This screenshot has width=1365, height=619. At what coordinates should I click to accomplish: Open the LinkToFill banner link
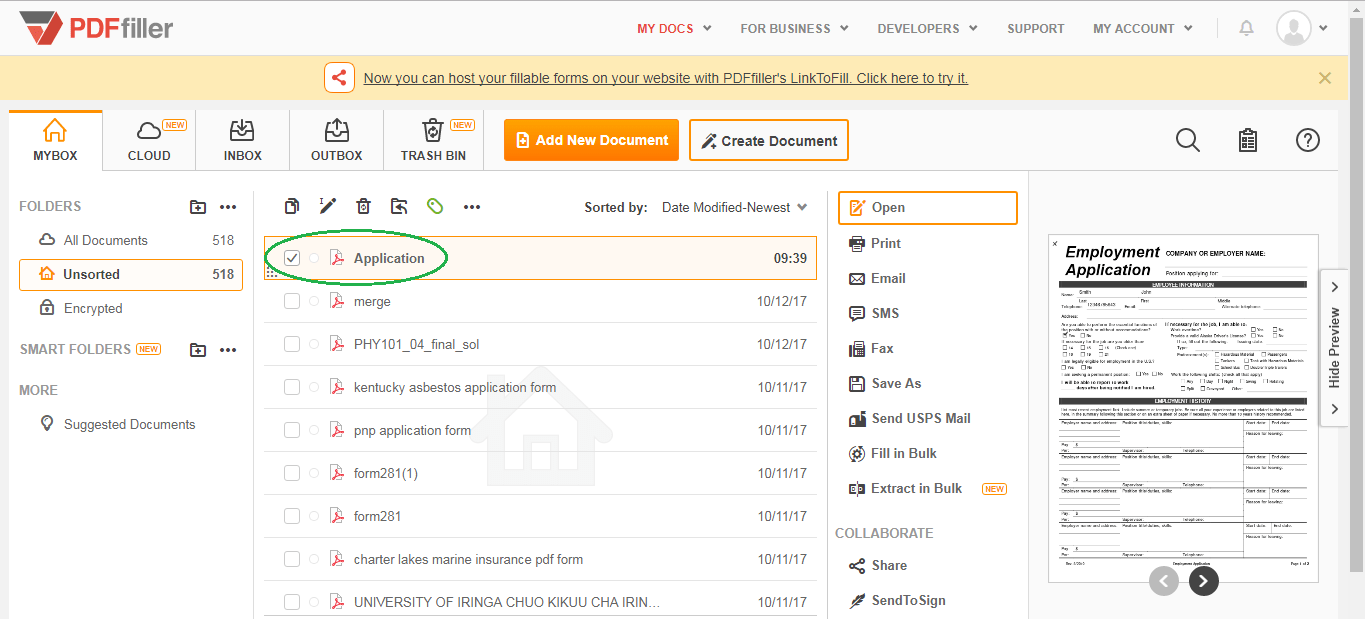pos(666,78)
